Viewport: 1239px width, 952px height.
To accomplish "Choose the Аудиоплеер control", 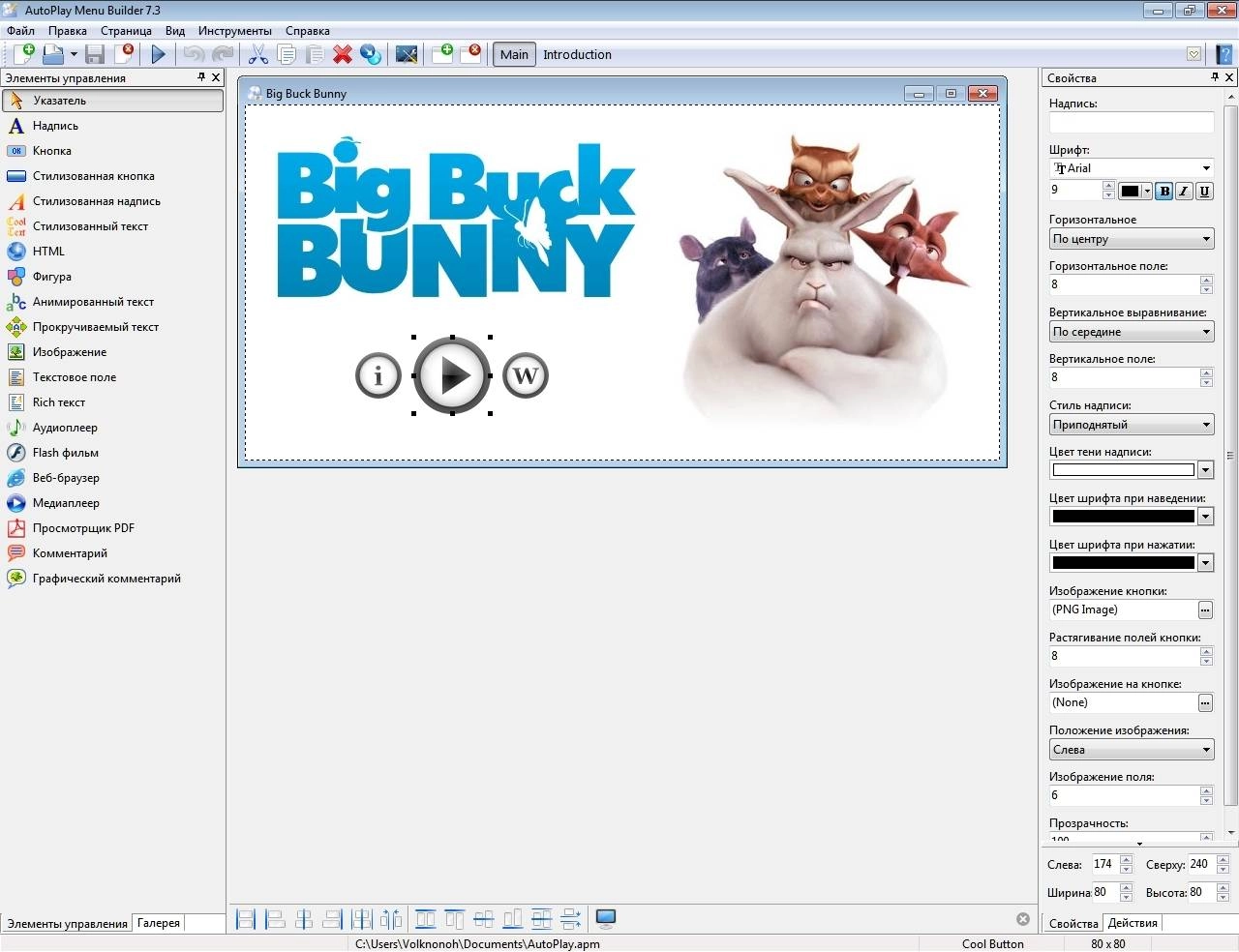I will (x=112, y=428).
